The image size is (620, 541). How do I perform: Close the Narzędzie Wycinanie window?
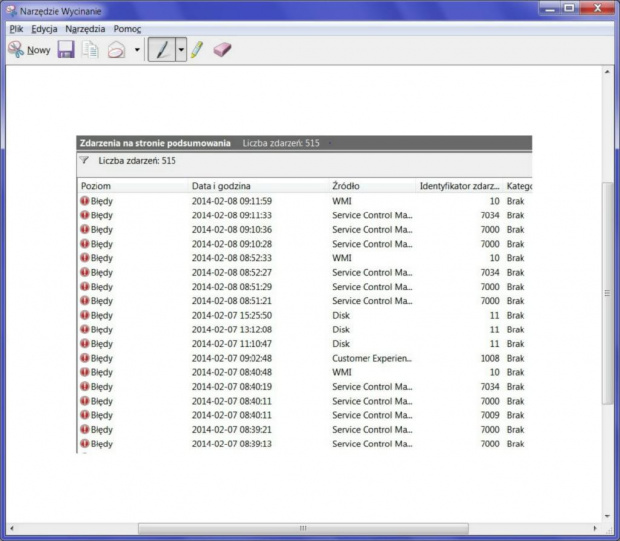598,8
